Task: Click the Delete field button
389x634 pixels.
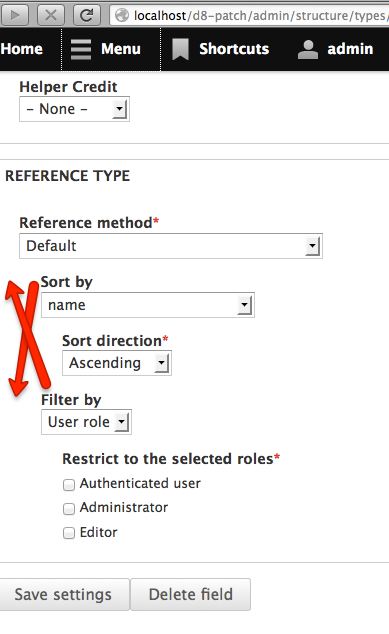Action: point(190,594)
